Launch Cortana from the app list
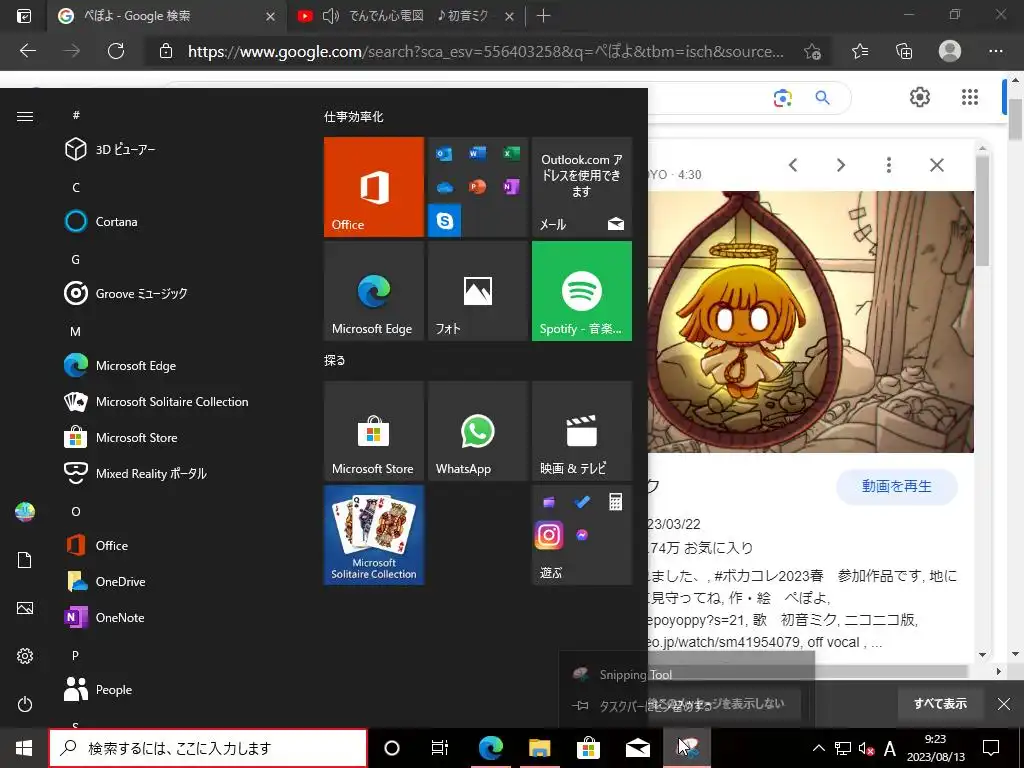Viewport: 1024px width, 768px height. coord(176,221)
